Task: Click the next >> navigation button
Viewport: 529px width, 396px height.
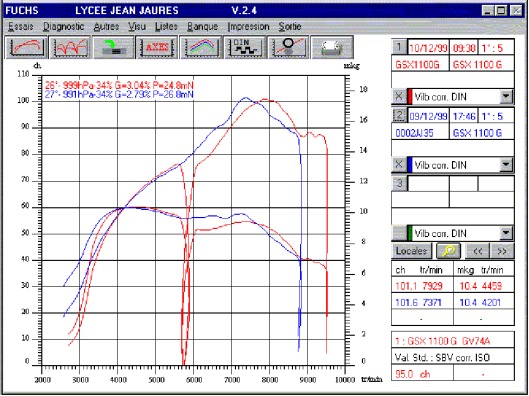Action: click(x=502, y=251)
